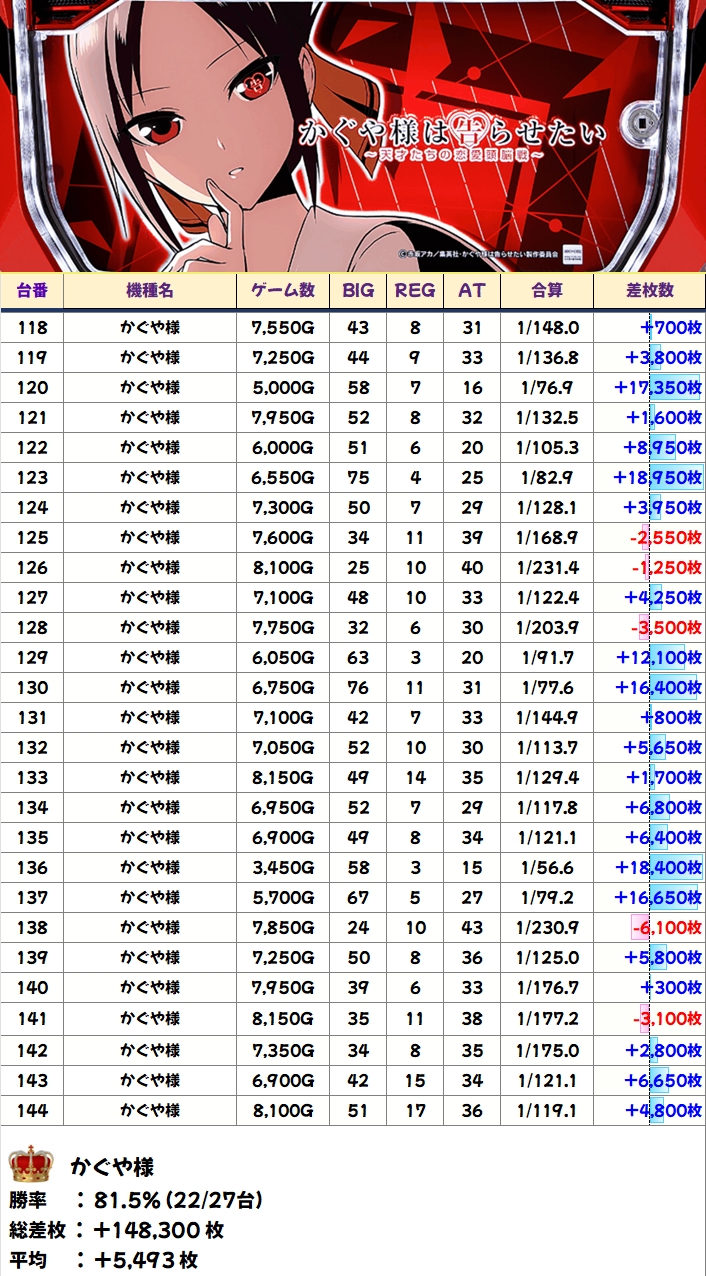The height and width of the screenshot is (1276, 706).
Task: Click the 機種名 column header
Action: tap(150, 290)
